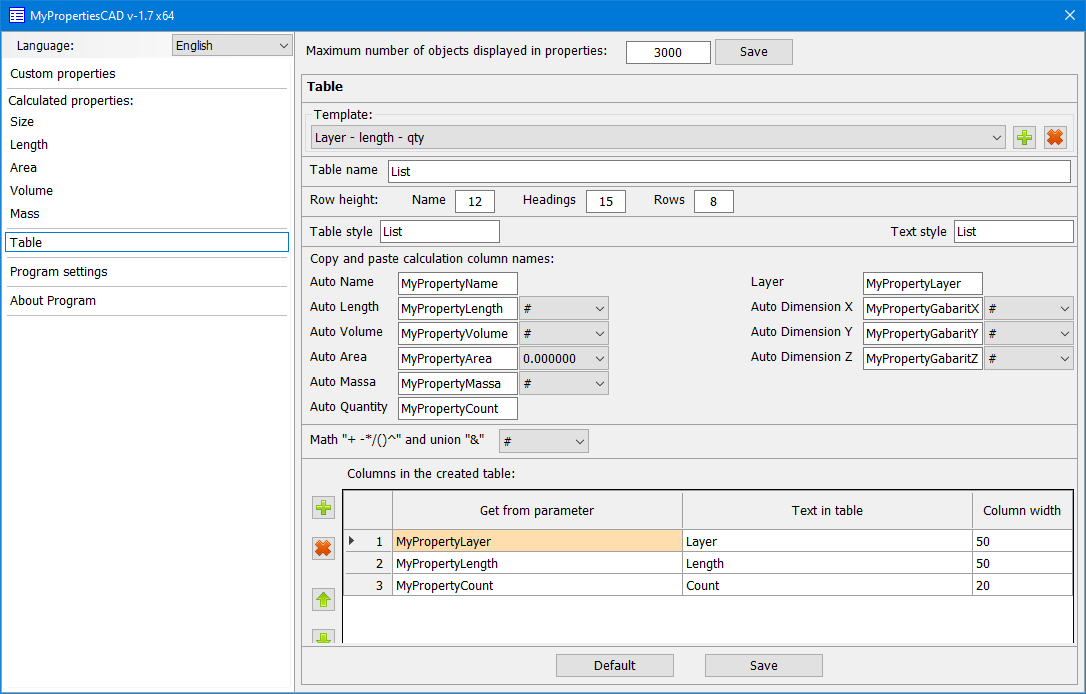Screen dimensions: 1086x694
Task: Click the Default button at the bottom
Action: (614, 666)
